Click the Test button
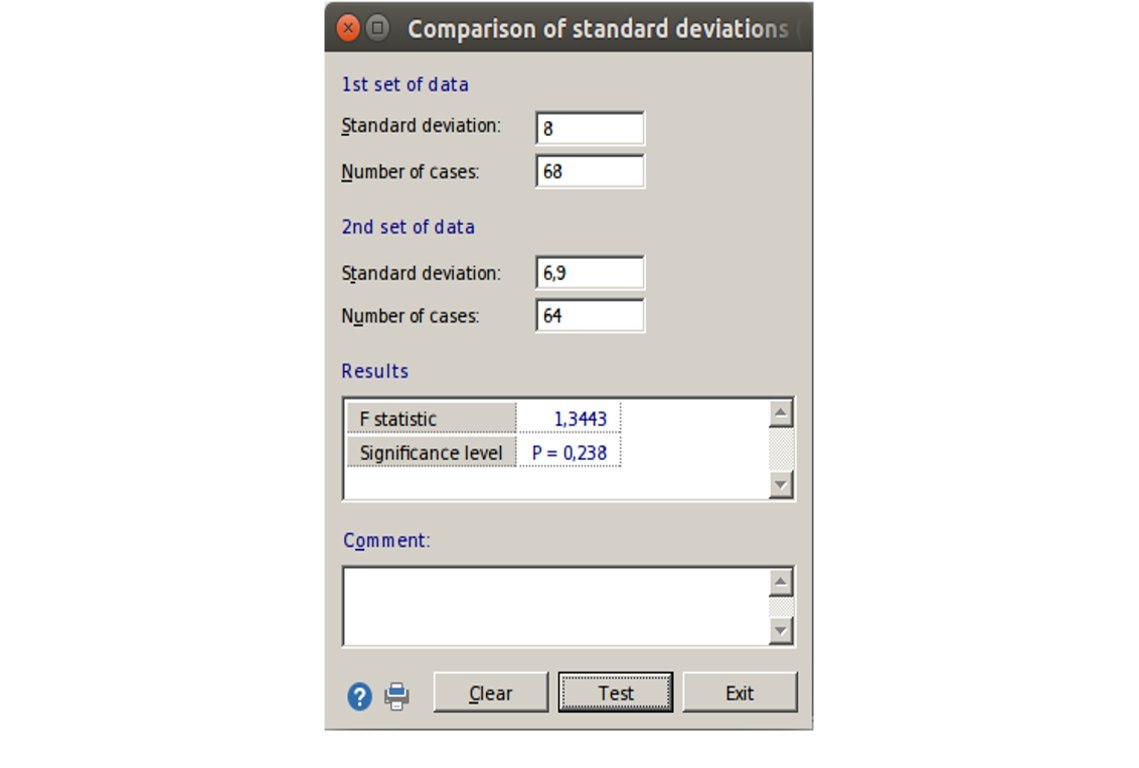The width and height of the screenshot is (1139, 768). coord(615,693)
